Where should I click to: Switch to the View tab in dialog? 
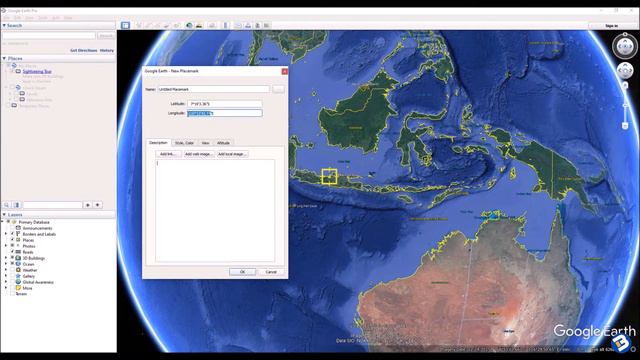[x=205, y=143]
